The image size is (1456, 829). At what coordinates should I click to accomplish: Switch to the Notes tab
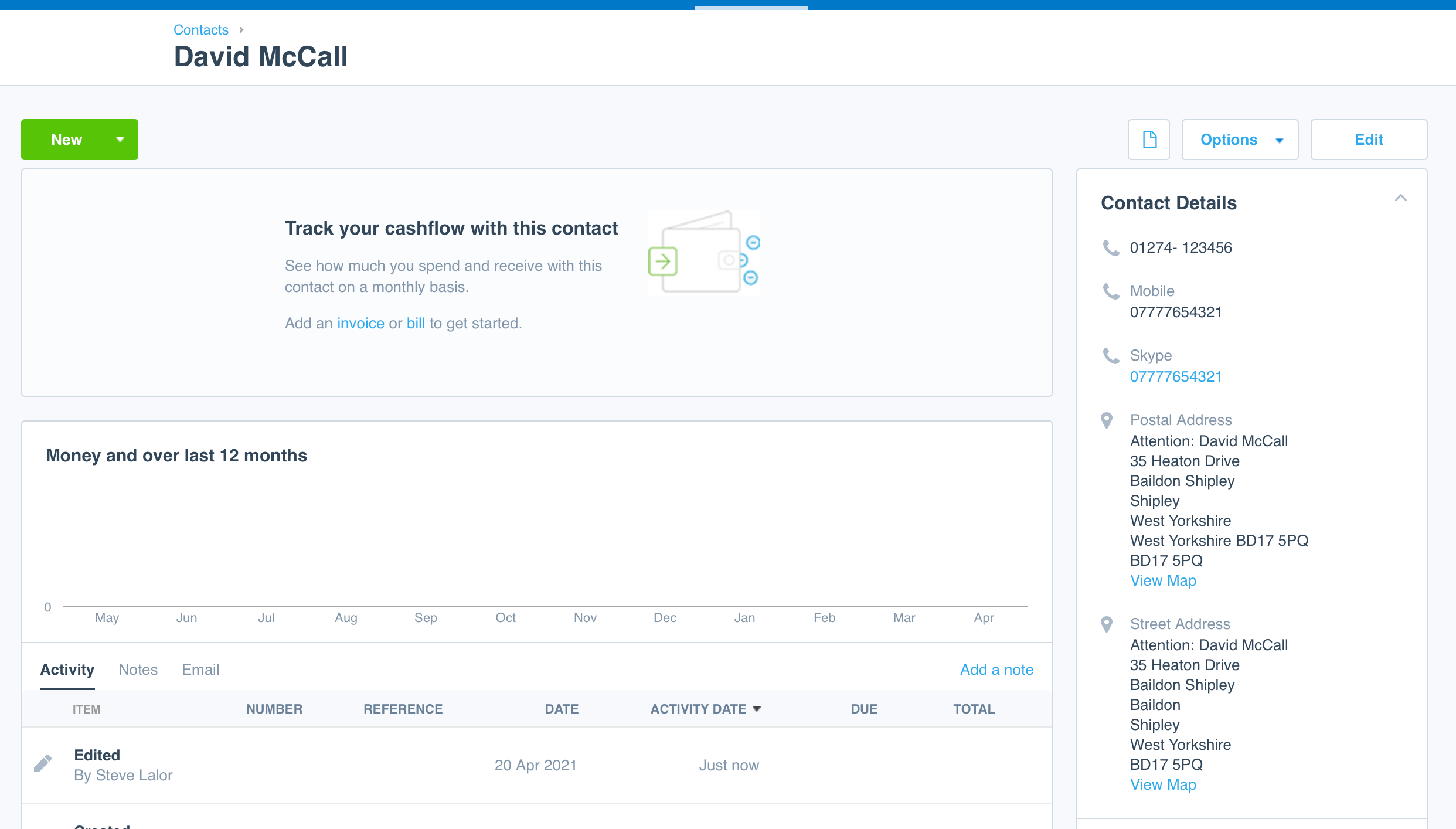pos(138,670)
